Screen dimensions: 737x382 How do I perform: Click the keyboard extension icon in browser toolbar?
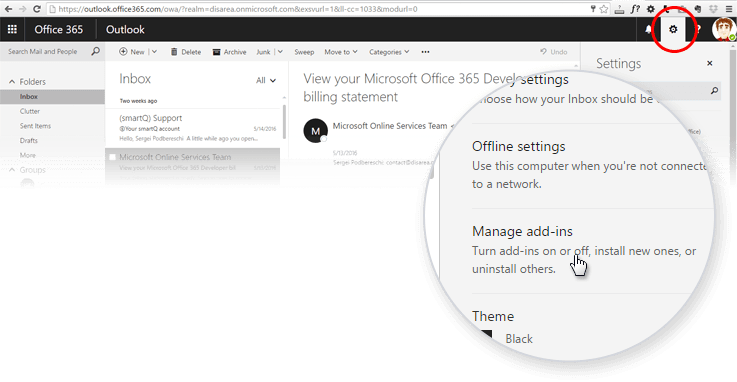pos(619,9)
